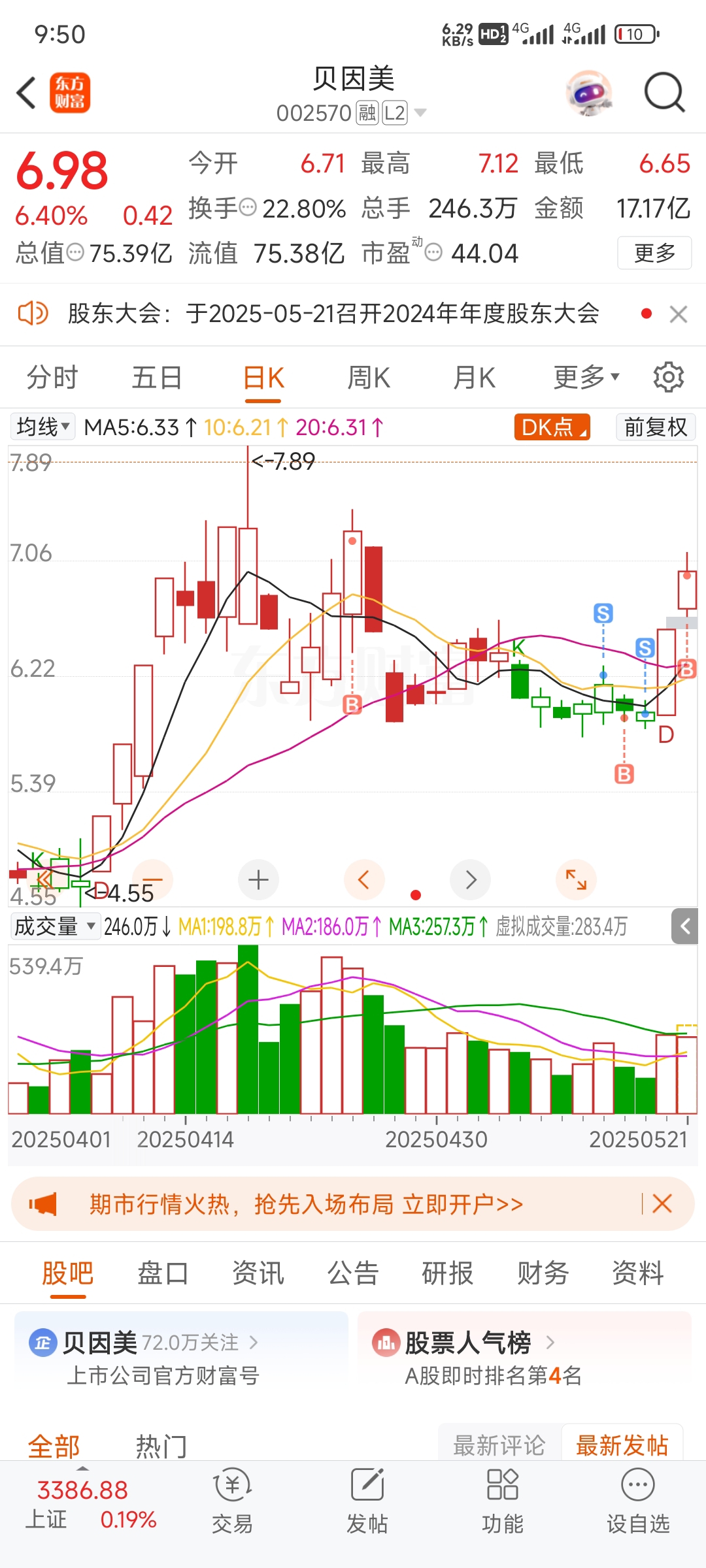Switch to 分时 chart tab
Screen dimensions: 706x1568
click(x=52, y=378)
